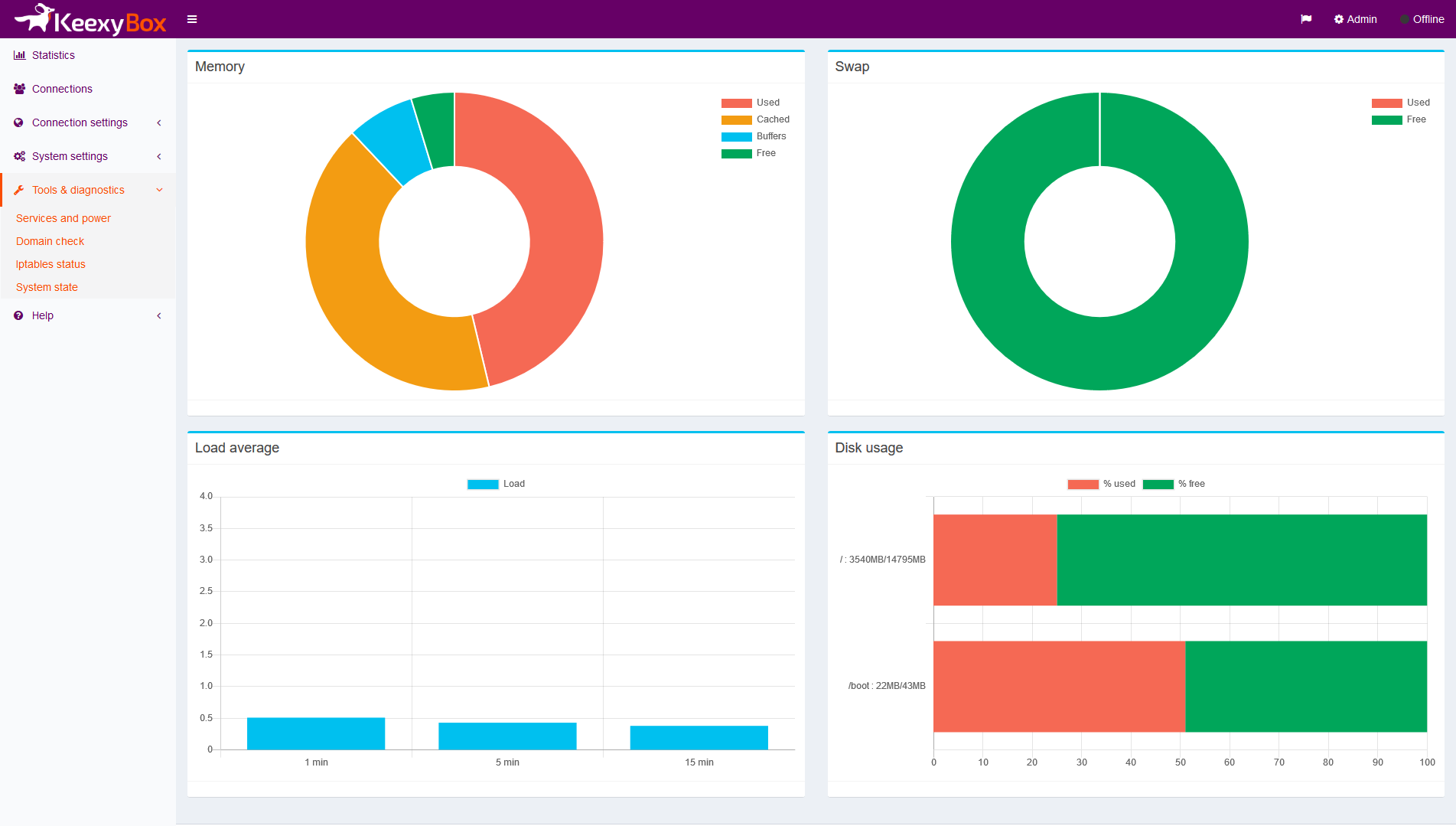
Task: Click the 15 min load bar
Action: (699, 737)
